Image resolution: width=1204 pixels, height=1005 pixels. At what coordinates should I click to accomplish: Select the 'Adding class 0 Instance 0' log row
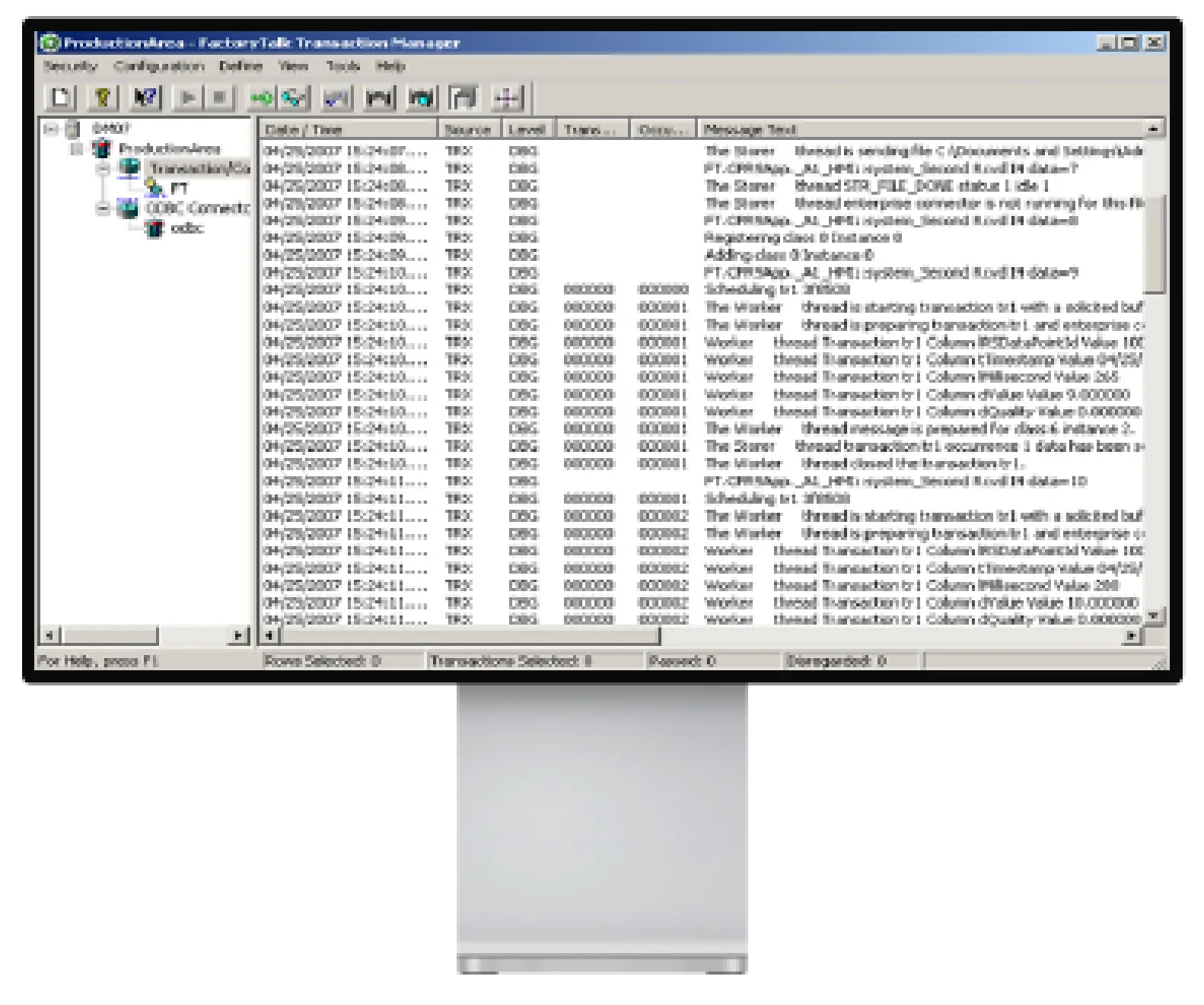(702, 256)
